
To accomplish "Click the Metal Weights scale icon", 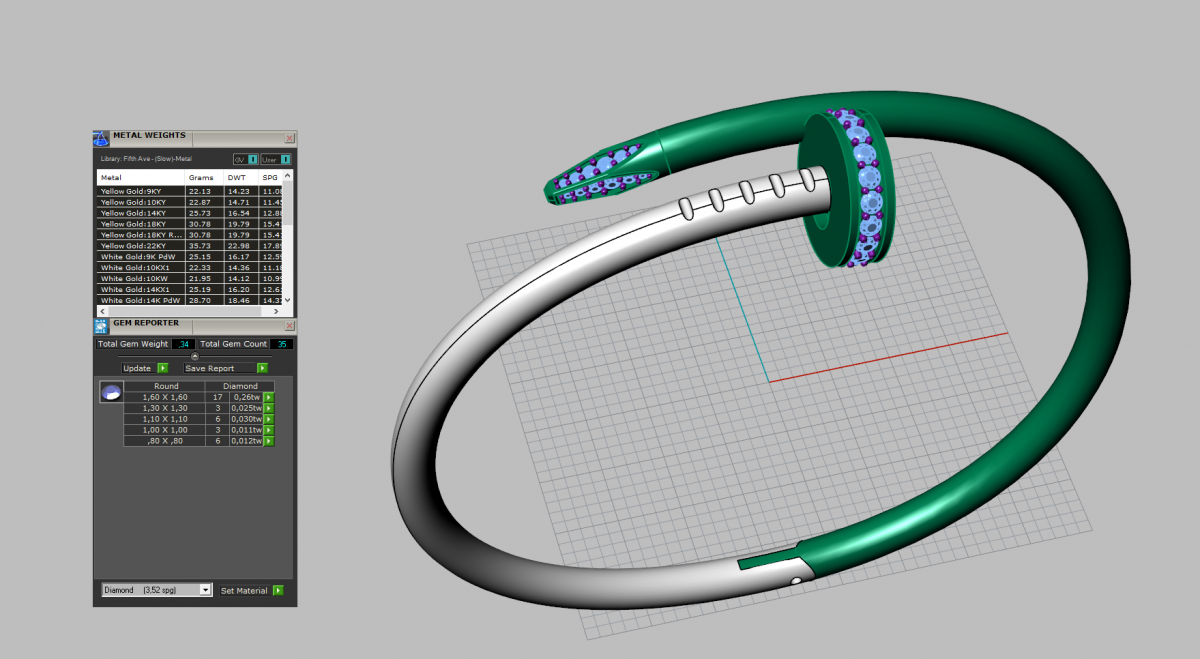I will [x=100, y=138].
